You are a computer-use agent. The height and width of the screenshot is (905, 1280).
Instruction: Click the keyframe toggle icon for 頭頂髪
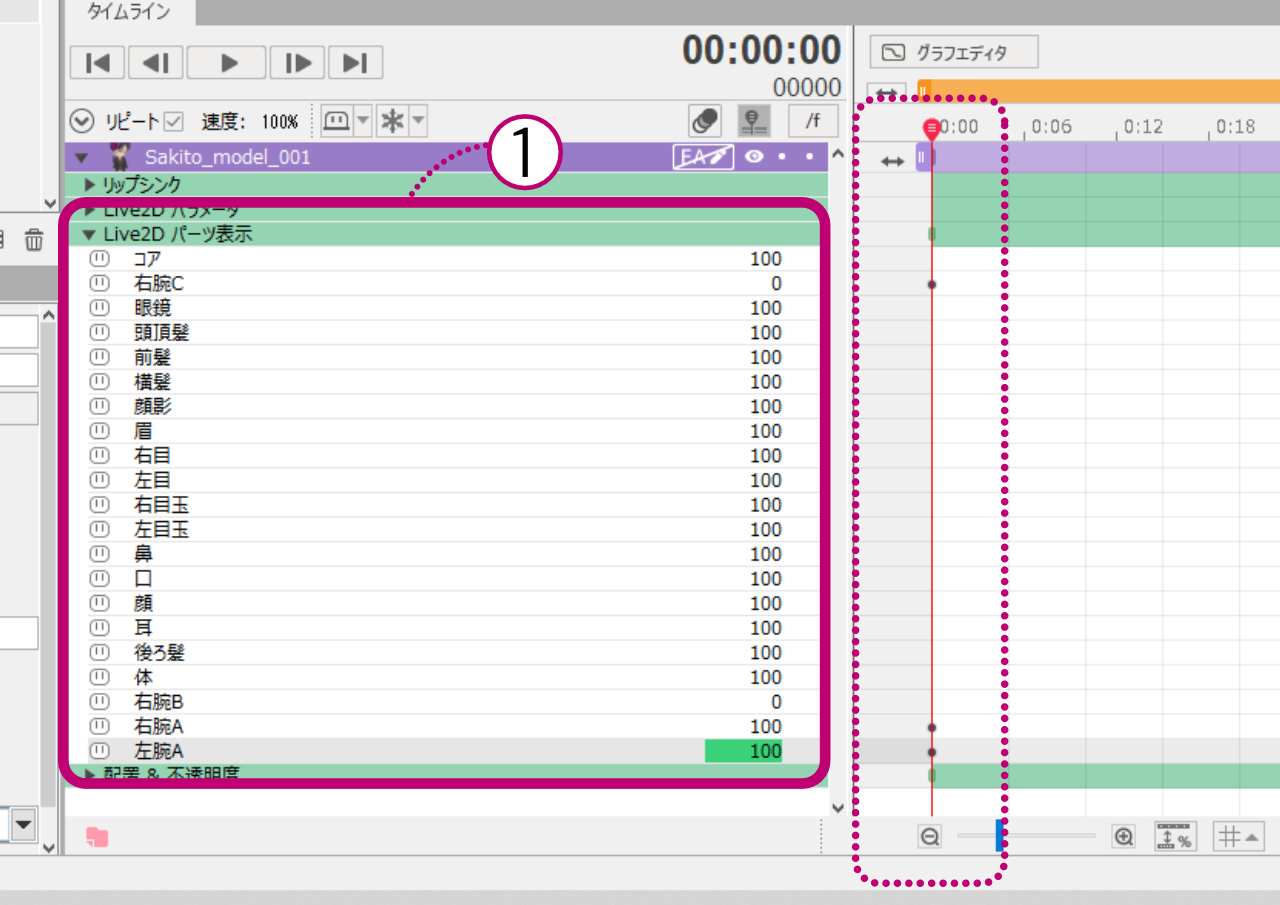point(99,333)
